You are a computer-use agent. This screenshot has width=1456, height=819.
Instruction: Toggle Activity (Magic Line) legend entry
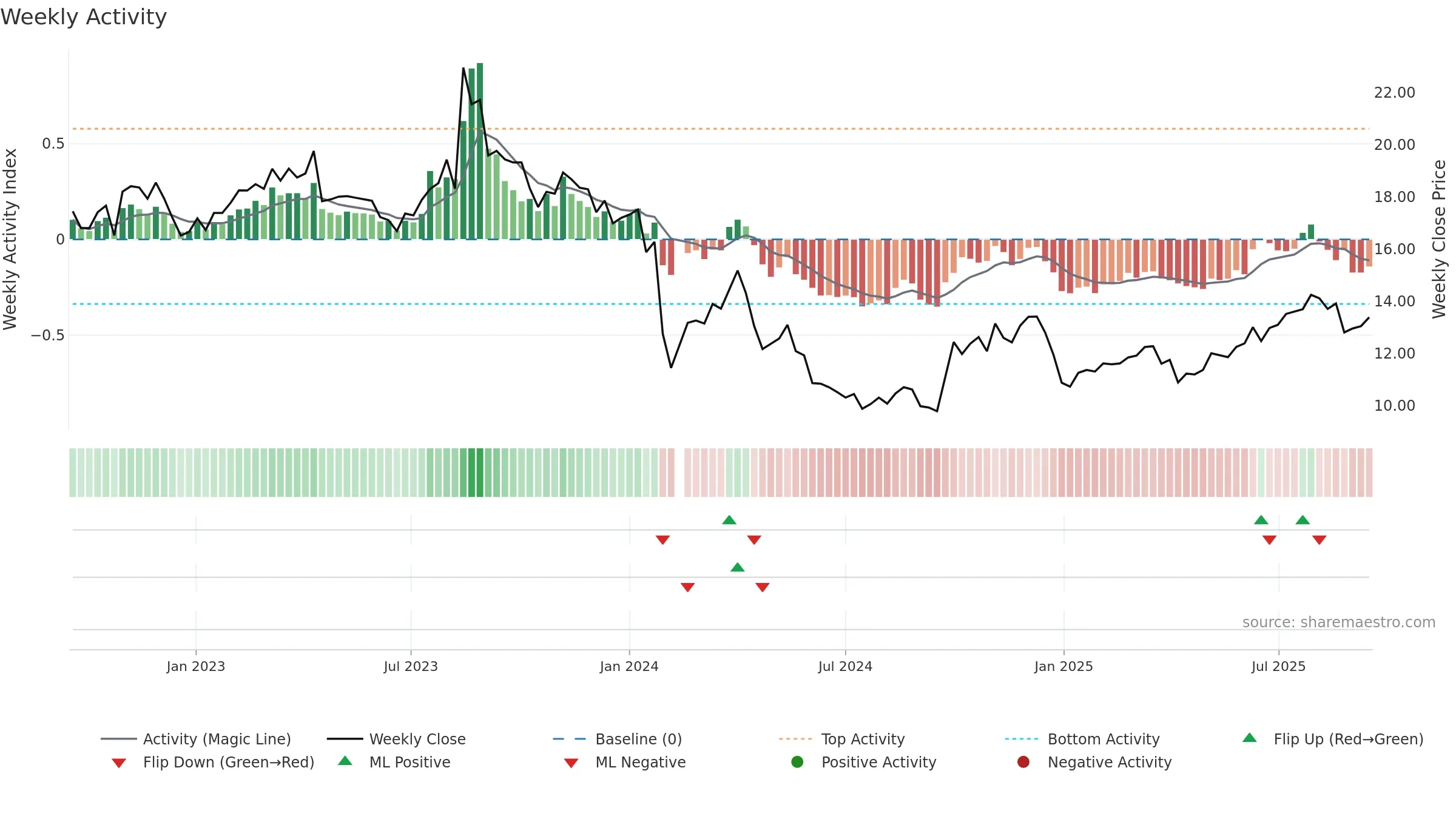pos(196,739)
